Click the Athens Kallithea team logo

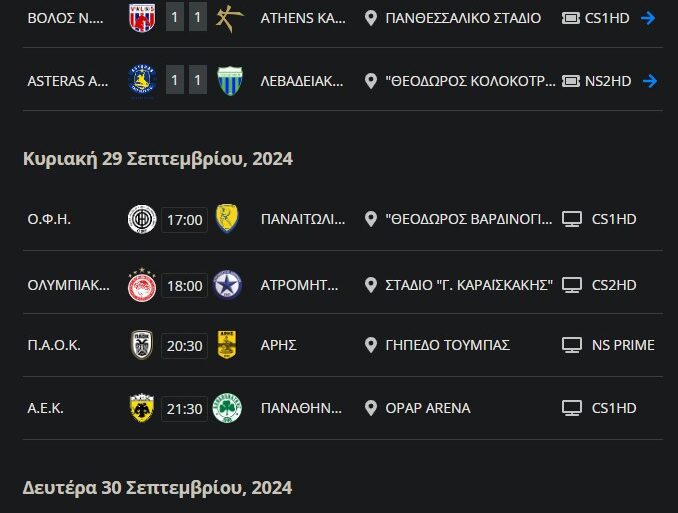228,18
